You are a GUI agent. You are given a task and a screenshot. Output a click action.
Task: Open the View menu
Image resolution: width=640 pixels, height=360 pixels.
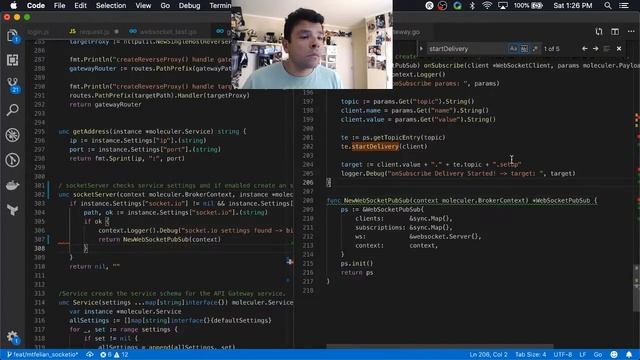point(143,5)
